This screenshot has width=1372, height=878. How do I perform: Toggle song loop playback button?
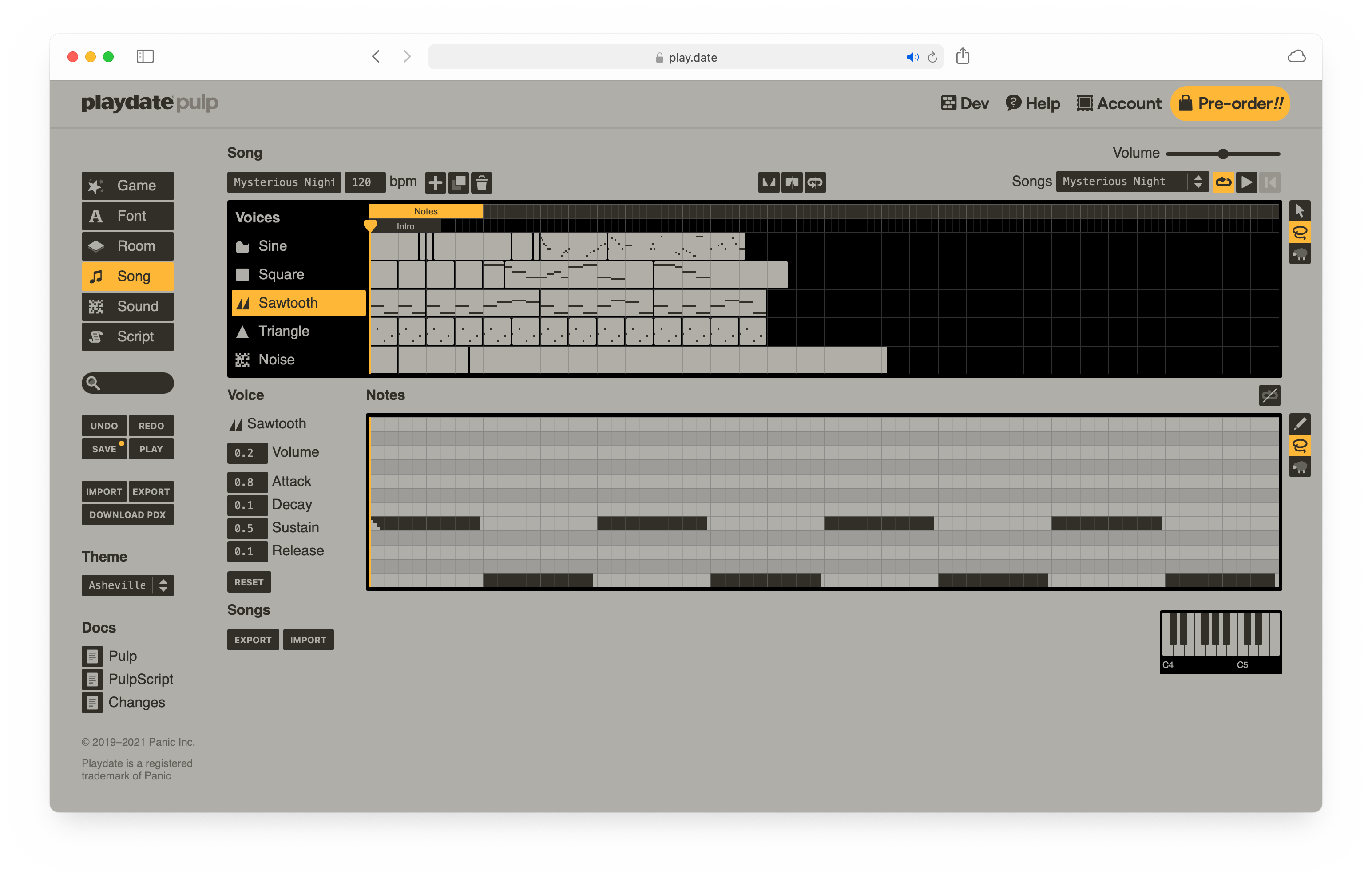point(1223,182)
